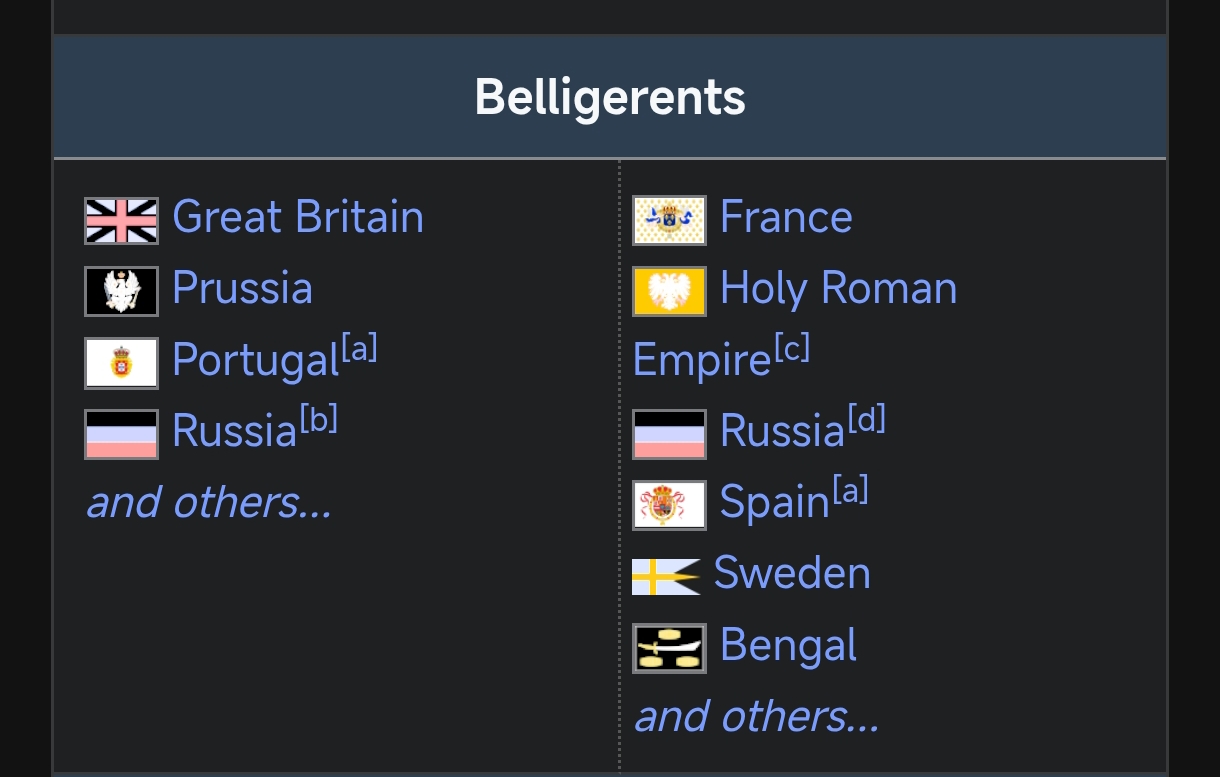
Task: Click the Russia flag in right column
Action: 669,434
